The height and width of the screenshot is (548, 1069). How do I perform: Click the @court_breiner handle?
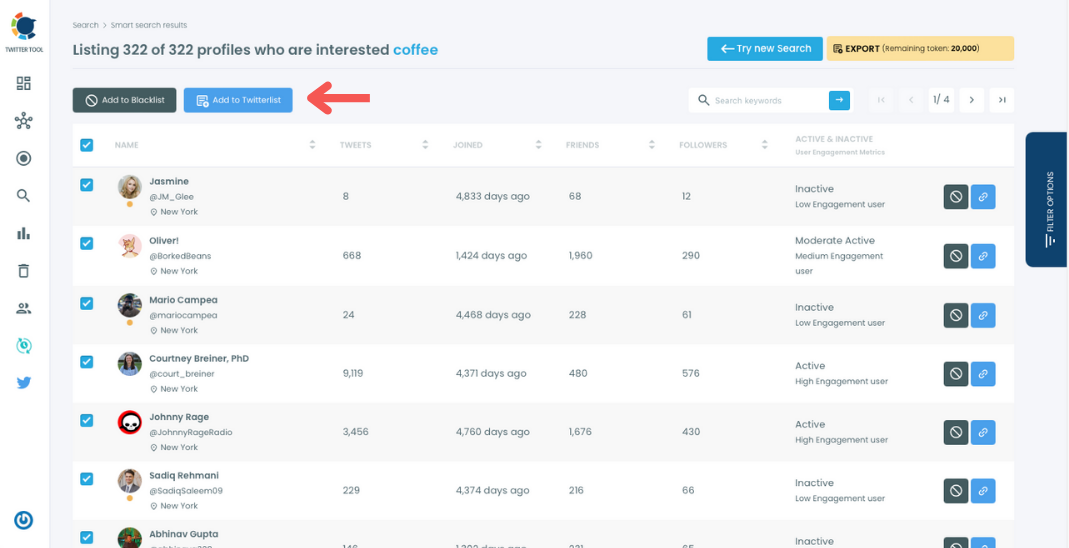[x=182, y=374]
